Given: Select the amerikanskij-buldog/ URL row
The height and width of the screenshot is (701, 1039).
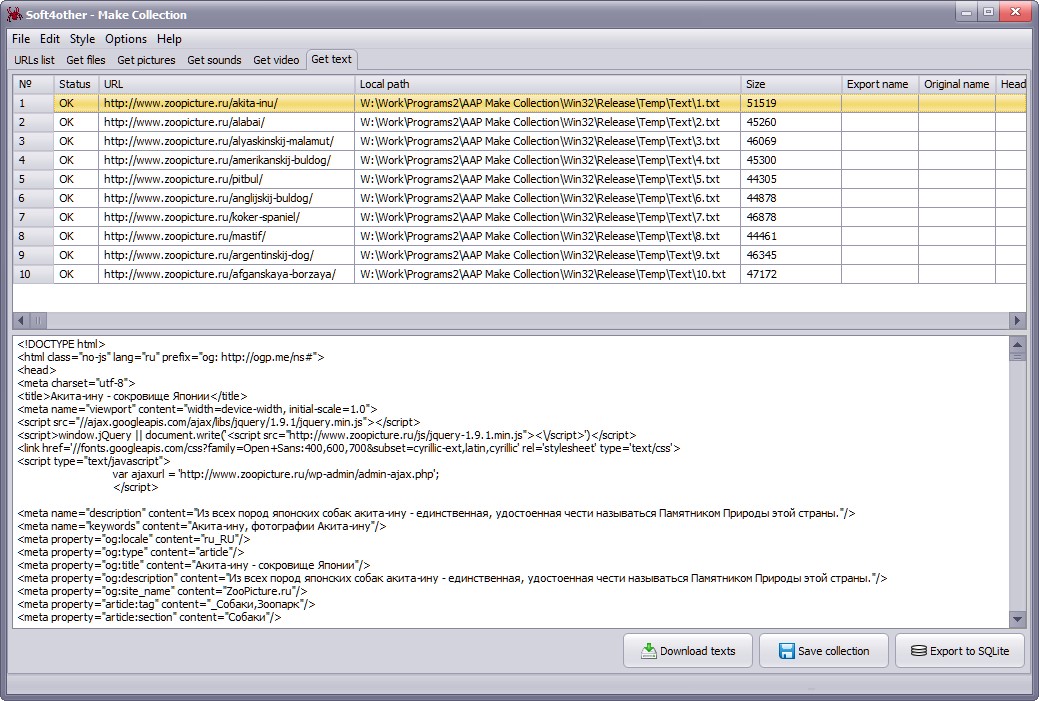Looking at the screenshot, I should click(520, 160).
